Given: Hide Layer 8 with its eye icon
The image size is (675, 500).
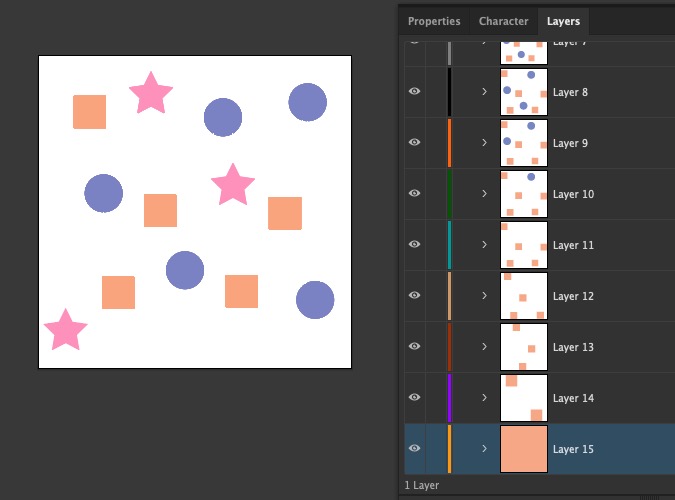Looking at the screenshot, I should [x=414, y=91].
